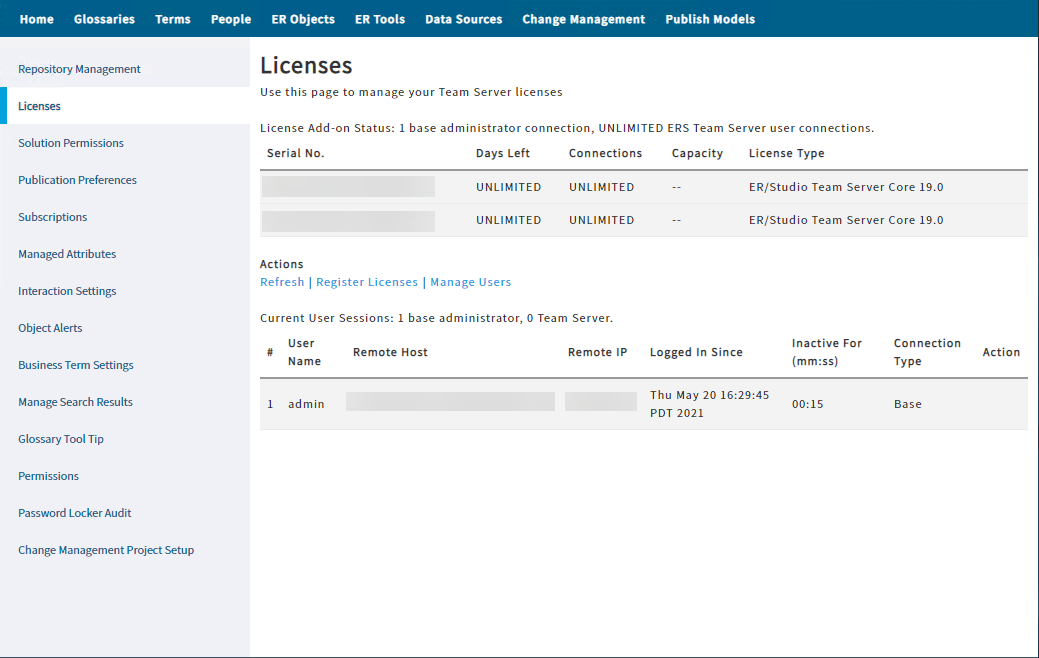Open the Change Management menu
This screenshot has height=658, width=1039.
[x=583, y=19]
